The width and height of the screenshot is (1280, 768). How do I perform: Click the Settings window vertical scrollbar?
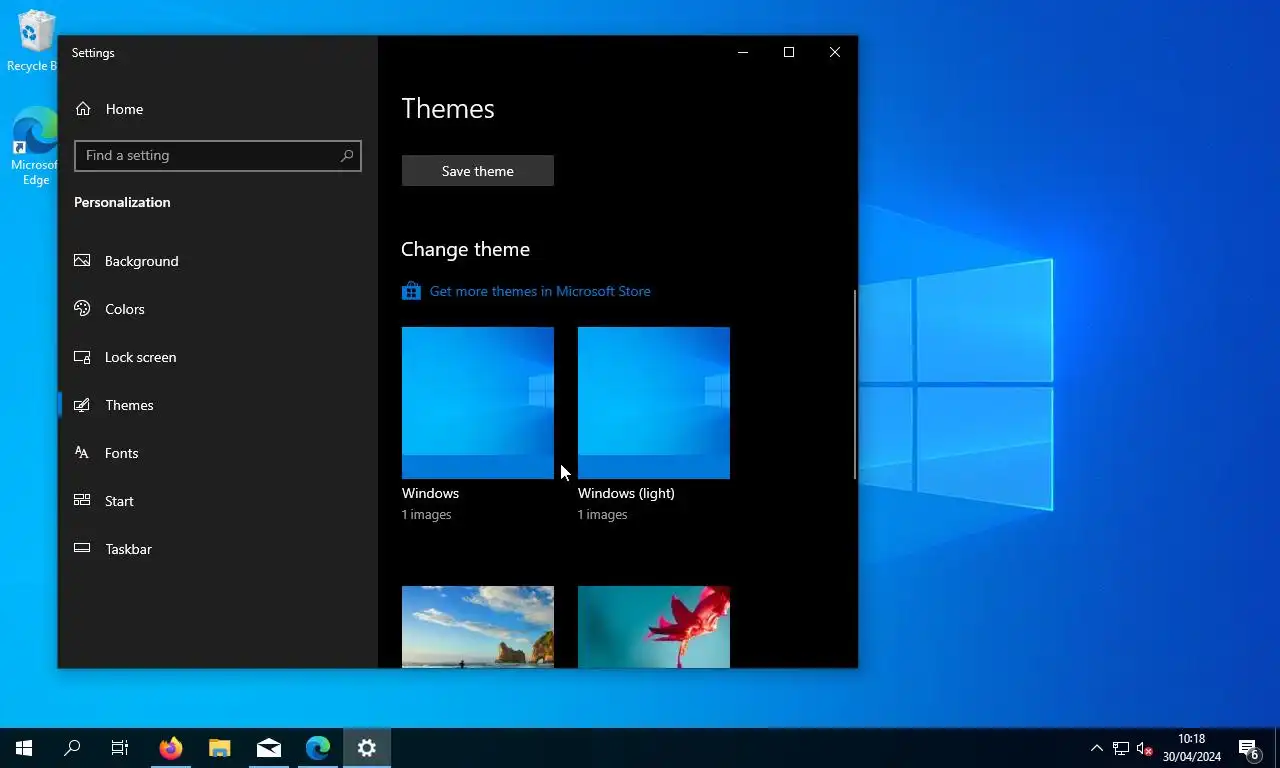(854, 385)
